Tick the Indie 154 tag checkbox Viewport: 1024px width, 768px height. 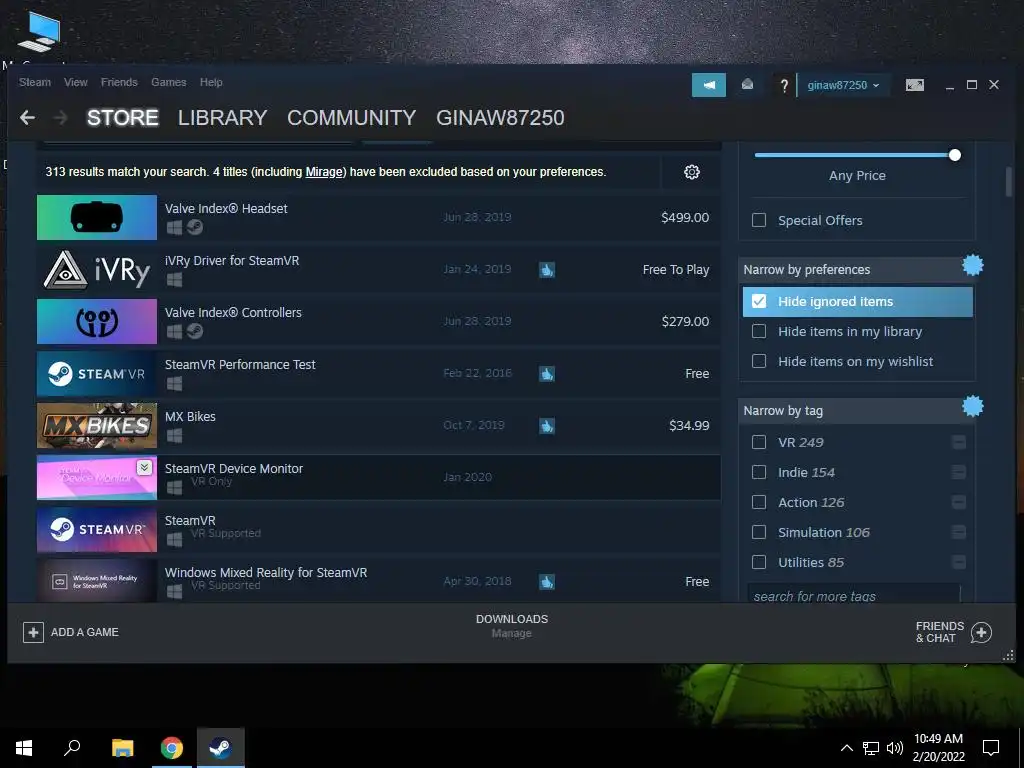759,472
